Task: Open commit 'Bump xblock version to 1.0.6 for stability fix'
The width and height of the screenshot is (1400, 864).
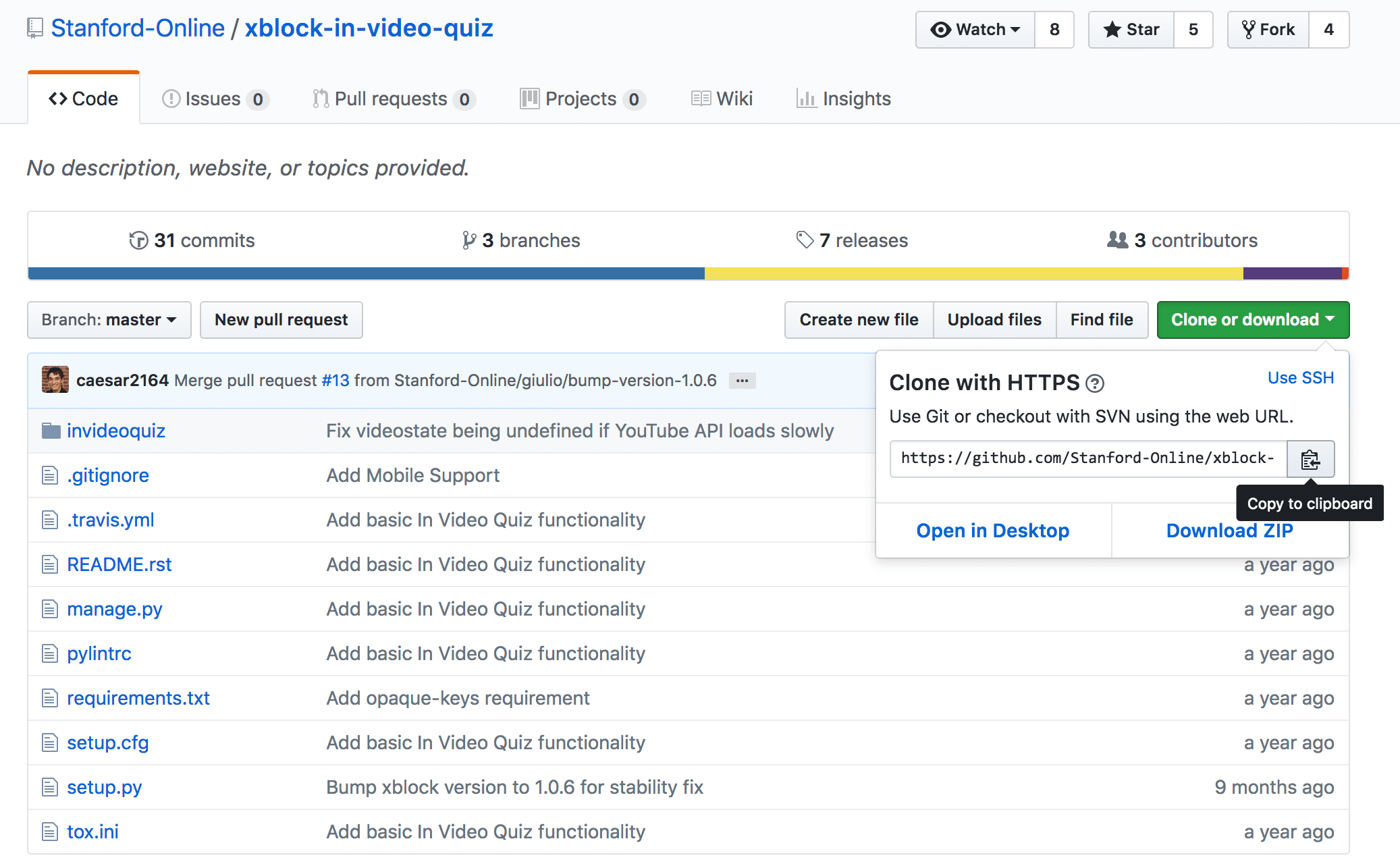Action: tap(515, 787)
